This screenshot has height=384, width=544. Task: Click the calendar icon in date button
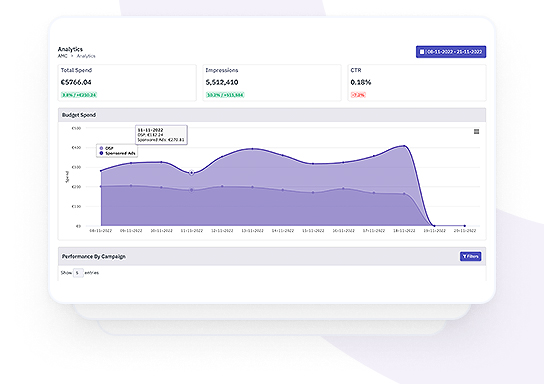[x=422, y=52]
